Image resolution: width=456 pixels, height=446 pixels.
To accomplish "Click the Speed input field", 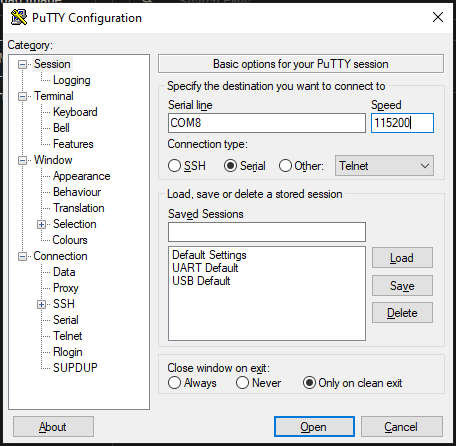I will pos(402,123).
